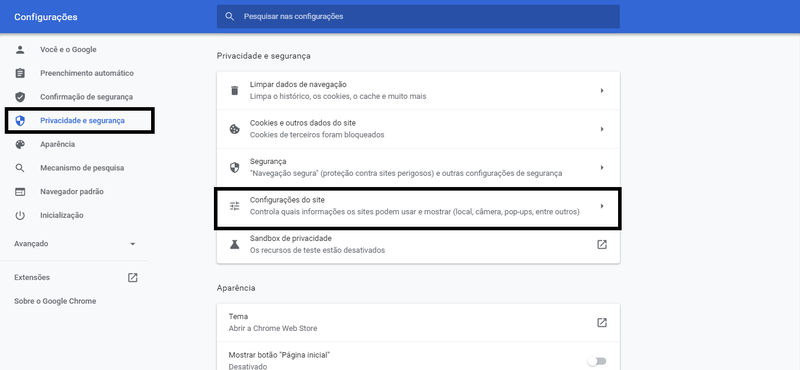Click the shield icon in the Segurança row
This screenshot has height=370, width=800.
[234, 167]
